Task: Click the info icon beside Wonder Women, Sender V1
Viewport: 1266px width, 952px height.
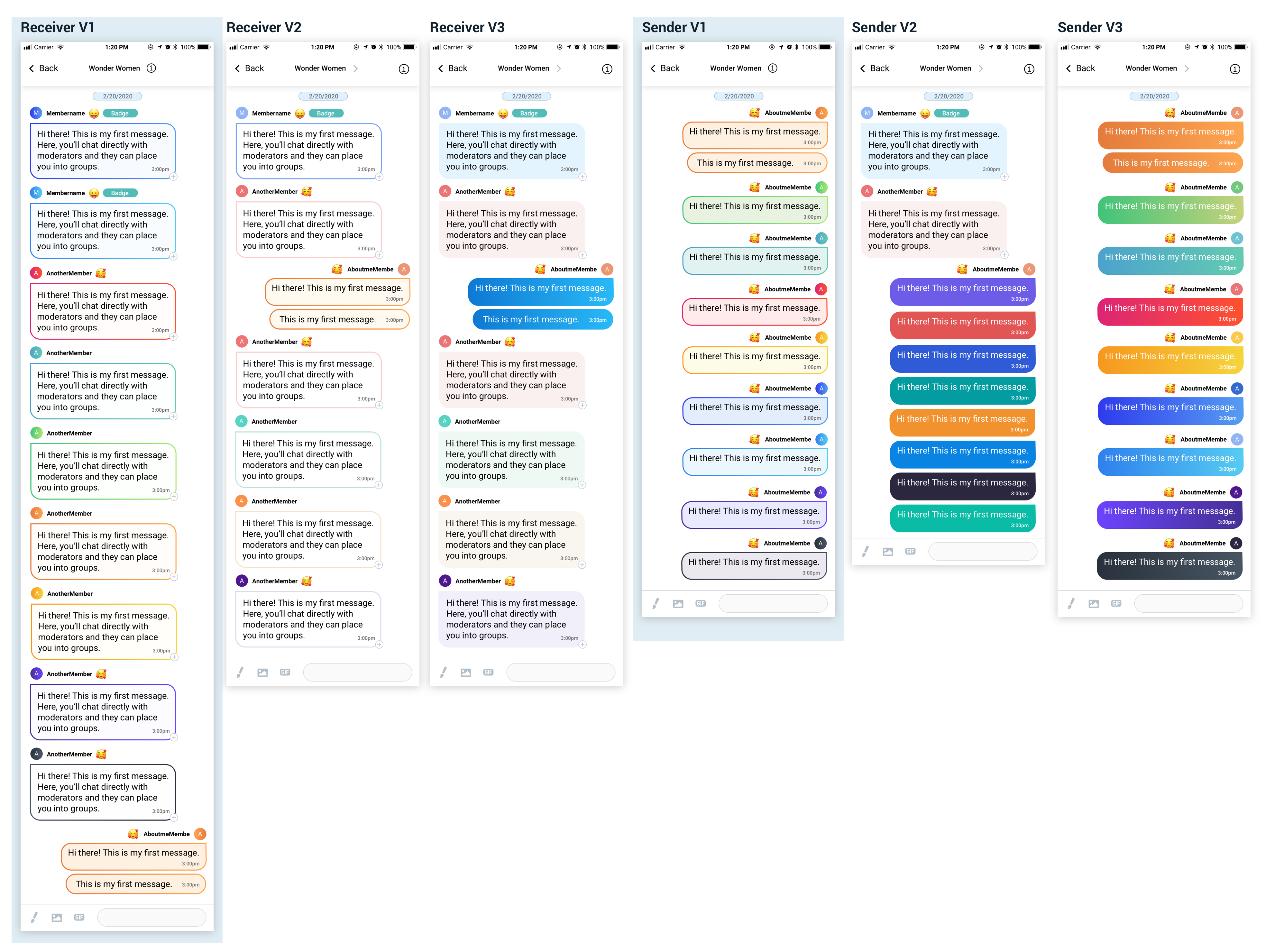Action: [x=772, y=68]
